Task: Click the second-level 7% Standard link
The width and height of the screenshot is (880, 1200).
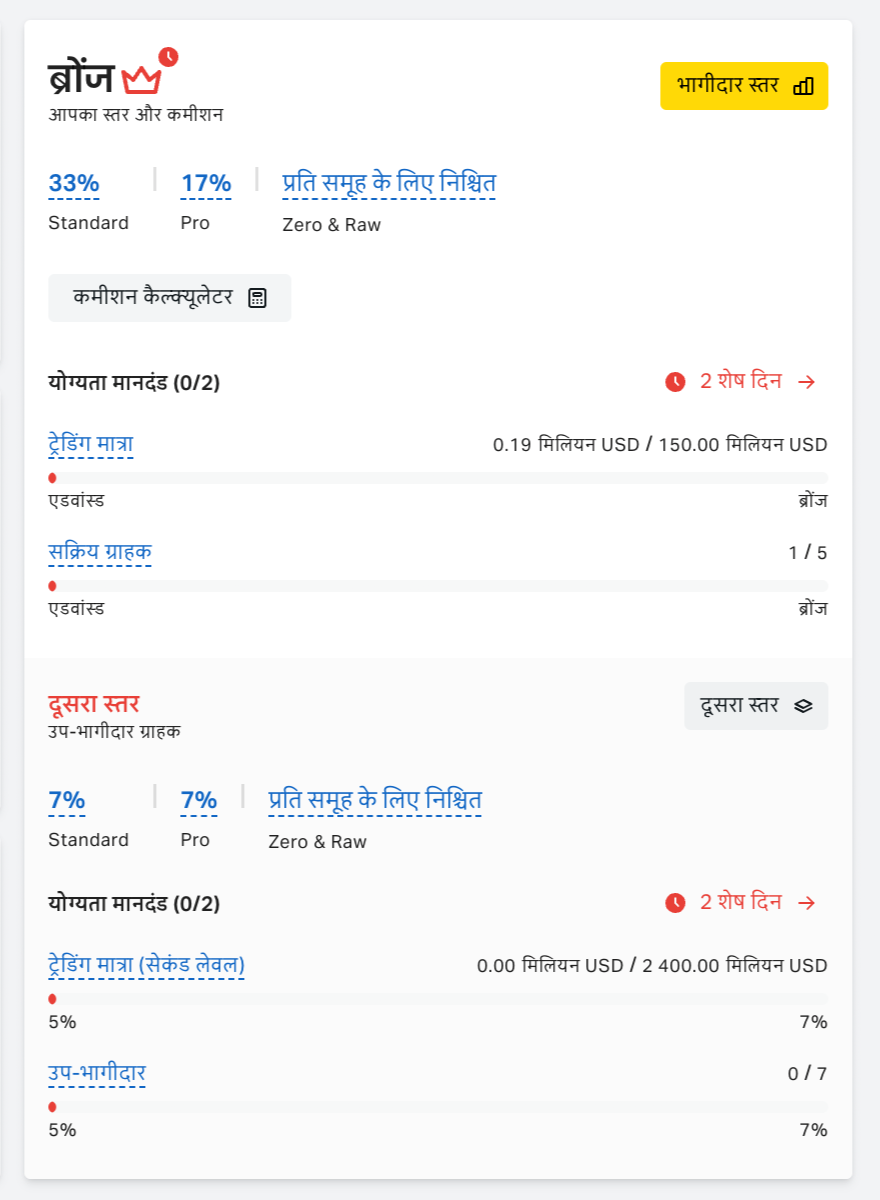Action: point(67,801)
